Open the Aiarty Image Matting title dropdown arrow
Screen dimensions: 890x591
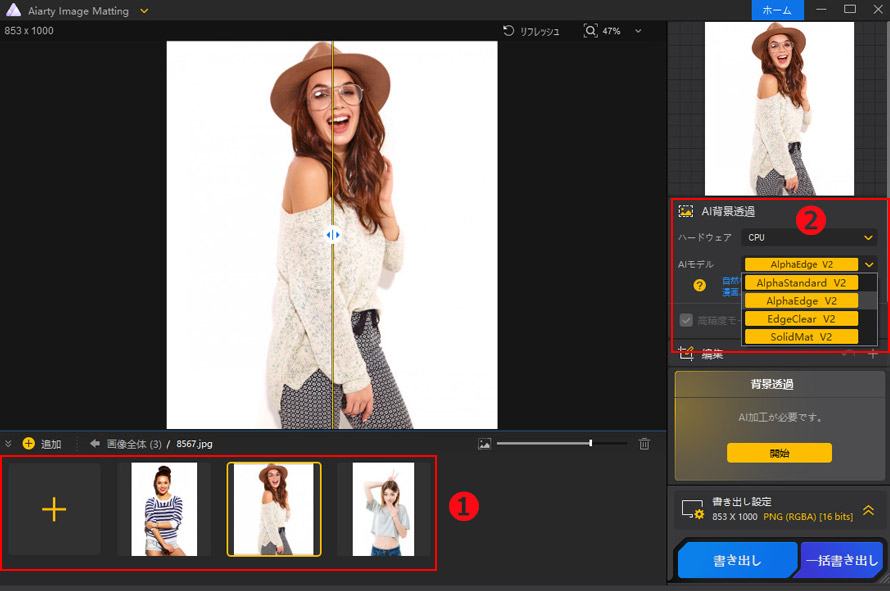point(145,10)
